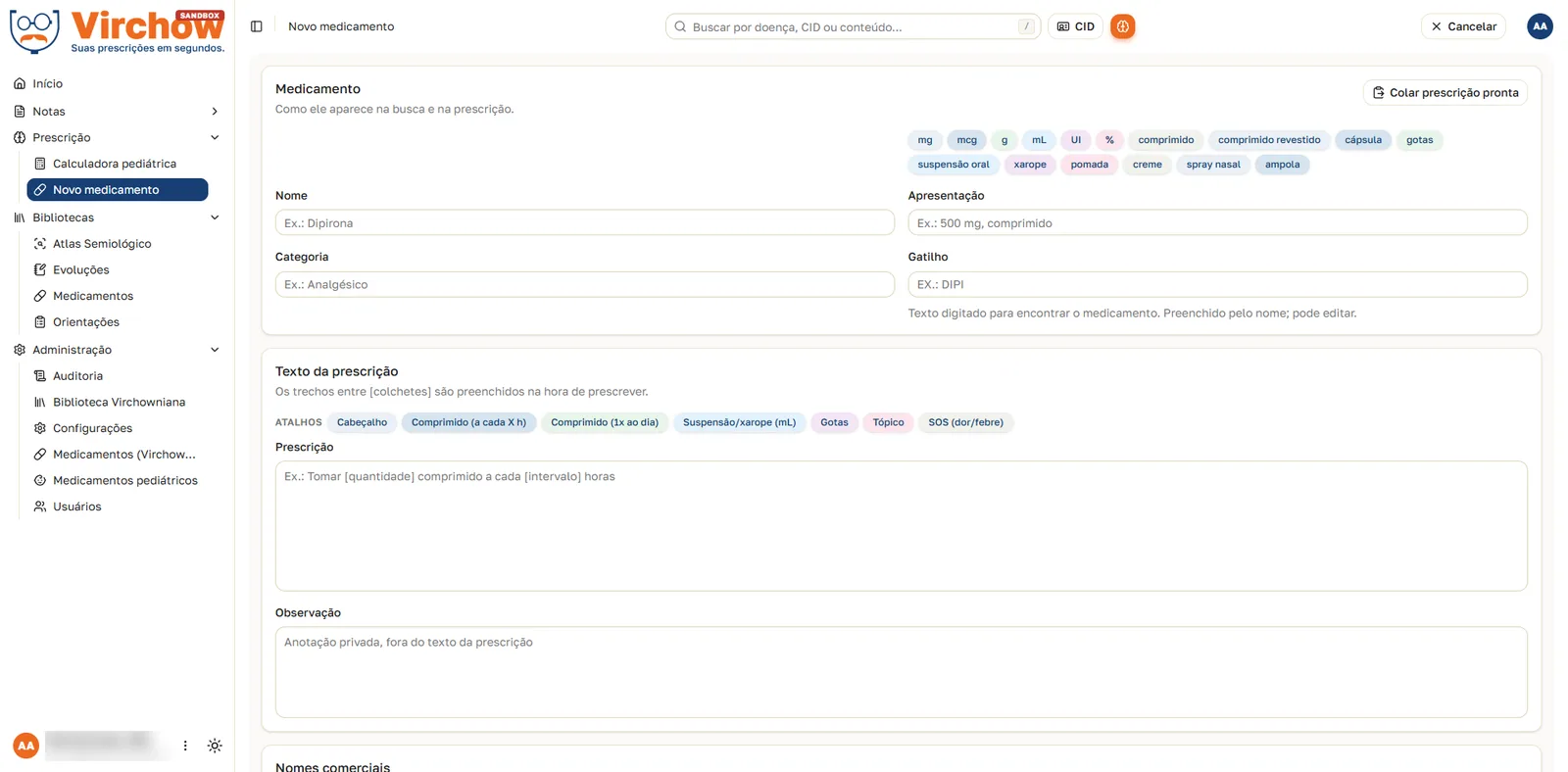Open Medicamentos (Virchow...) sidebar item
The height and width of the screenshot is (772, 1568).
coord(118,455)
